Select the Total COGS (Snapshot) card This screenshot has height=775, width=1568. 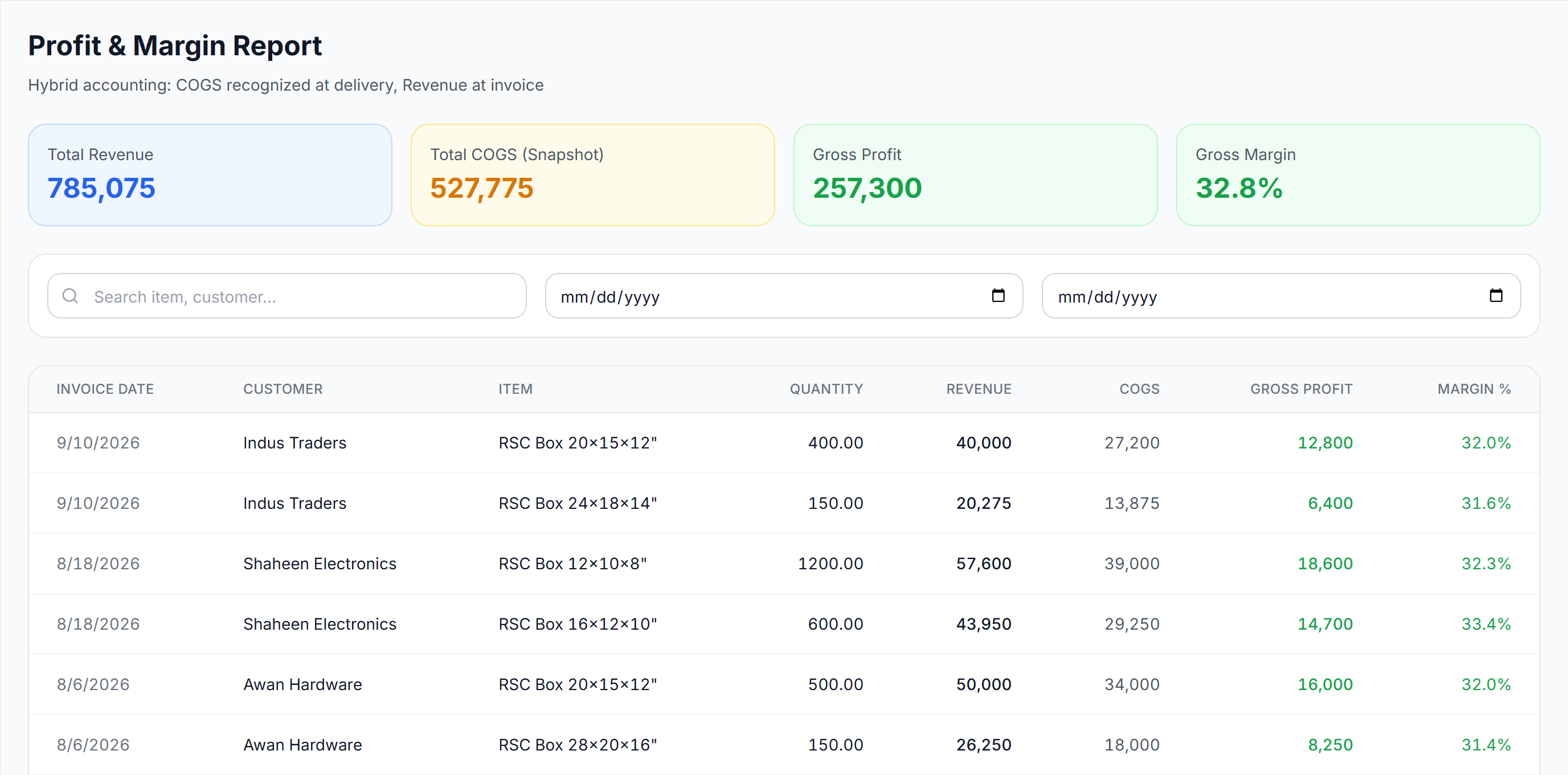click(592, 176)
